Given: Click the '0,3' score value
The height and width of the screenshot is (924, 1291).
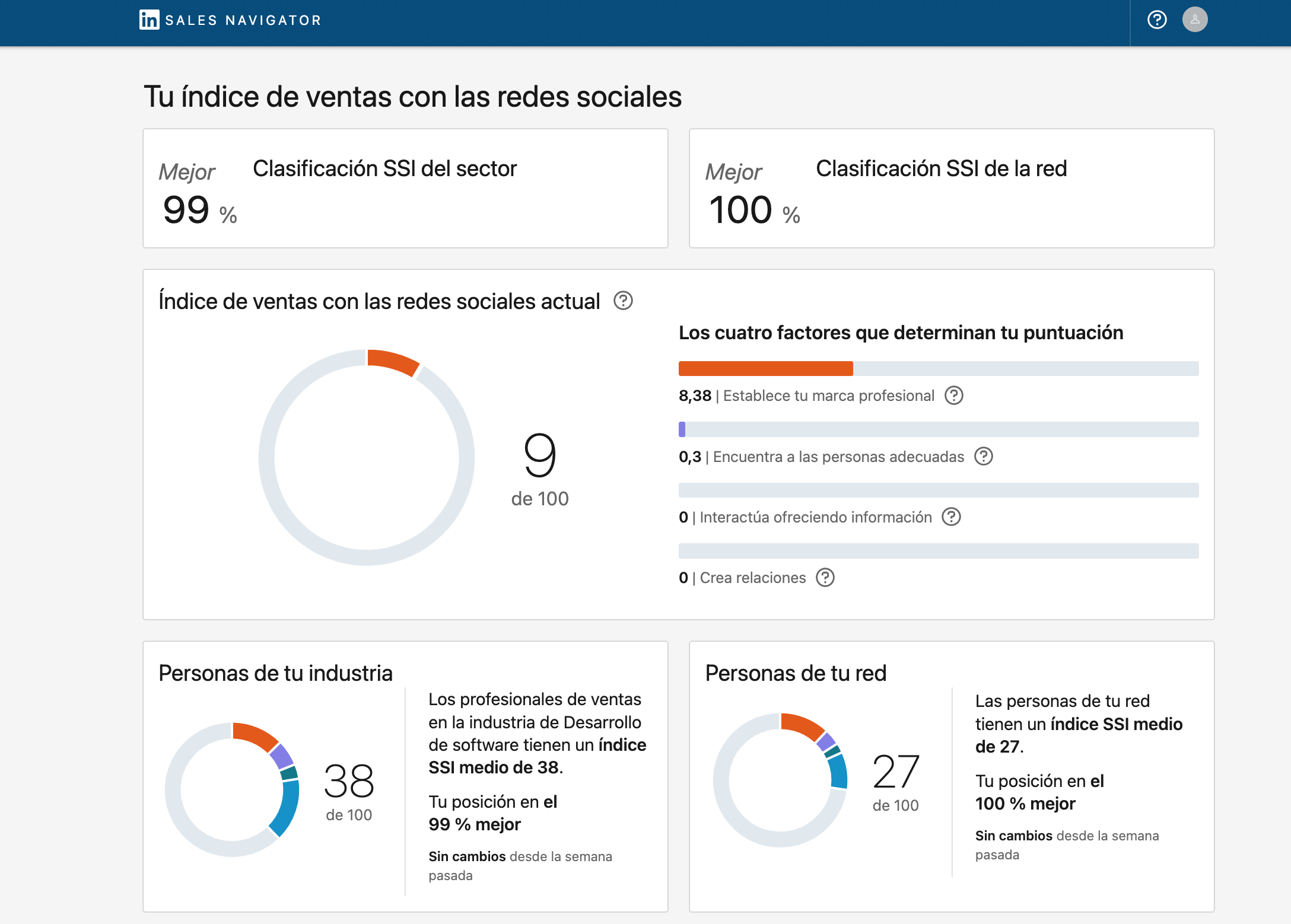Looking at the screenshot, I should [690, 457].
